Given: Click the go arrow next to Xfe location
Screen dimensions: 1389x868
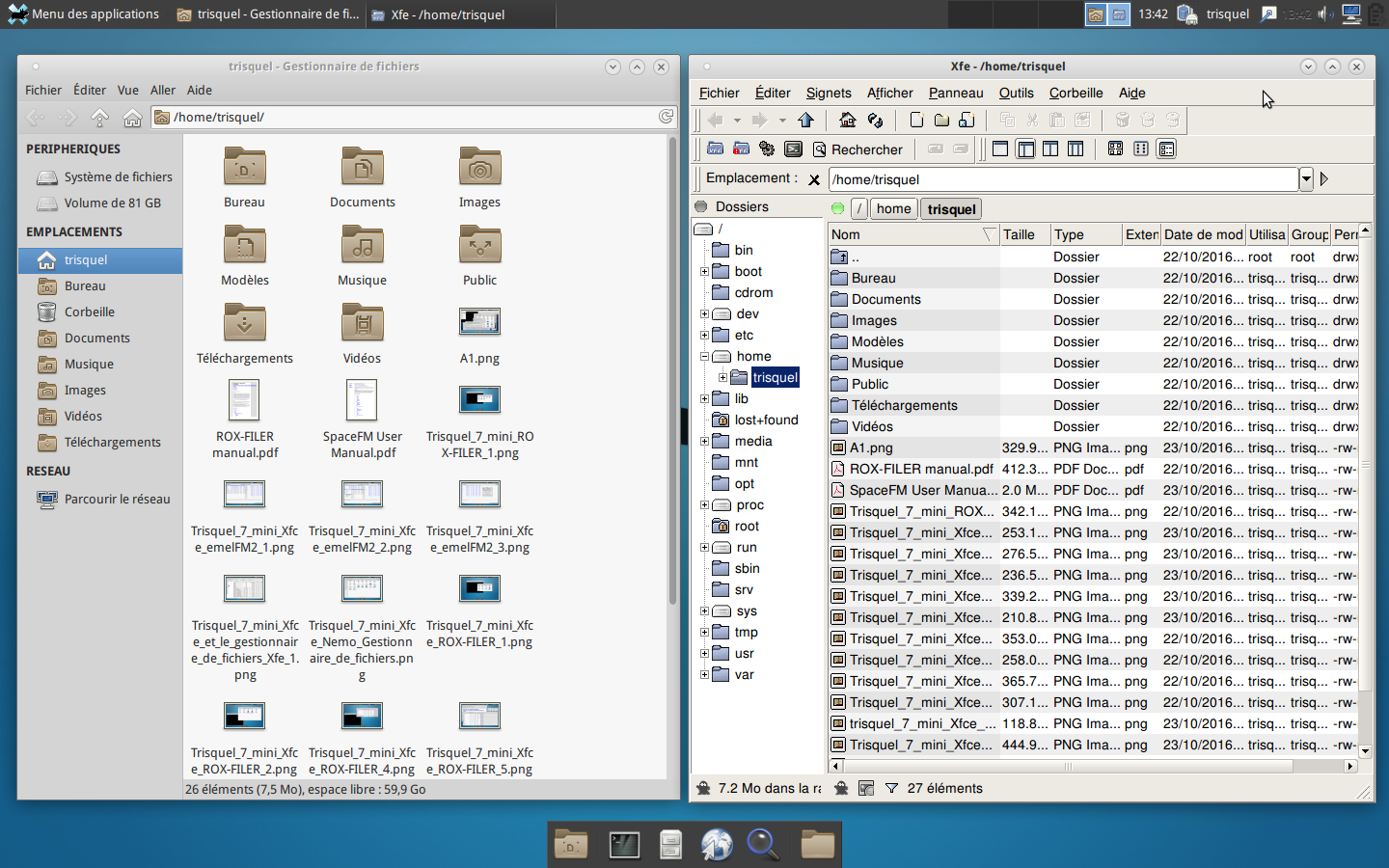Looking at the screenshot, I should pos(1324,178).
